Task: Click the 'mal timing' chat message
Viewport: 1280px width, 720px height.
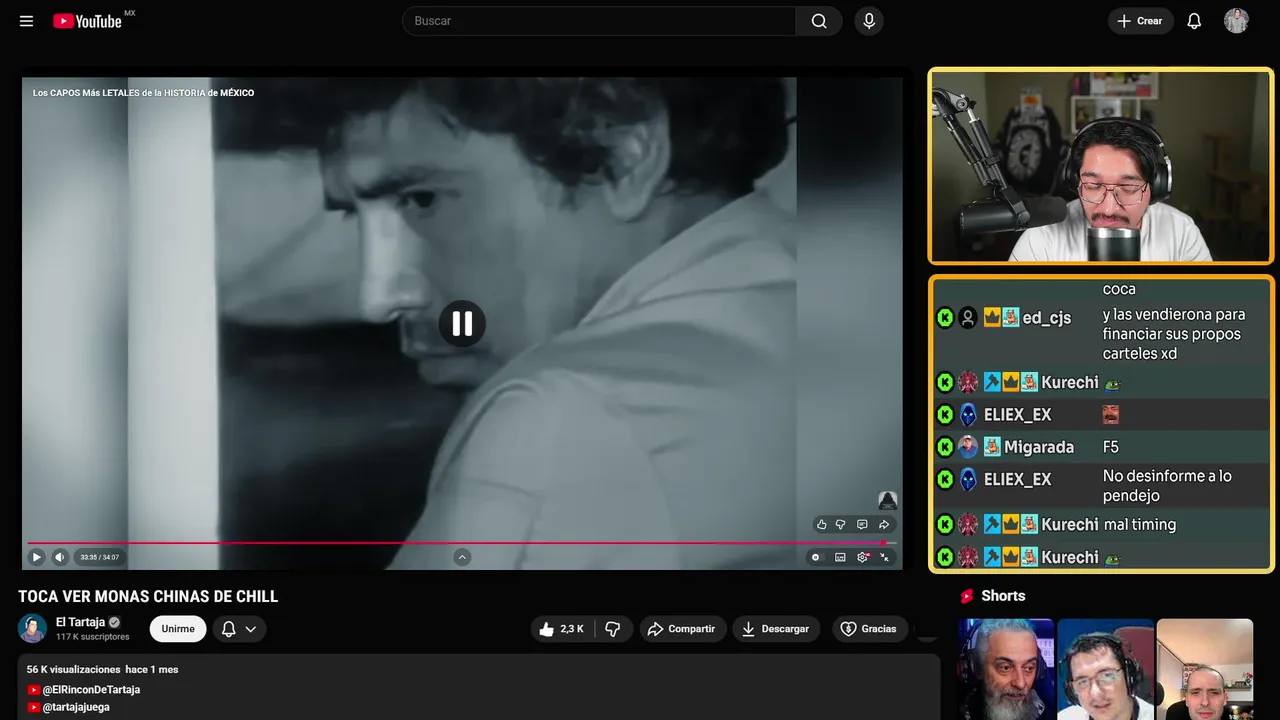Action: coord(1140,524)
